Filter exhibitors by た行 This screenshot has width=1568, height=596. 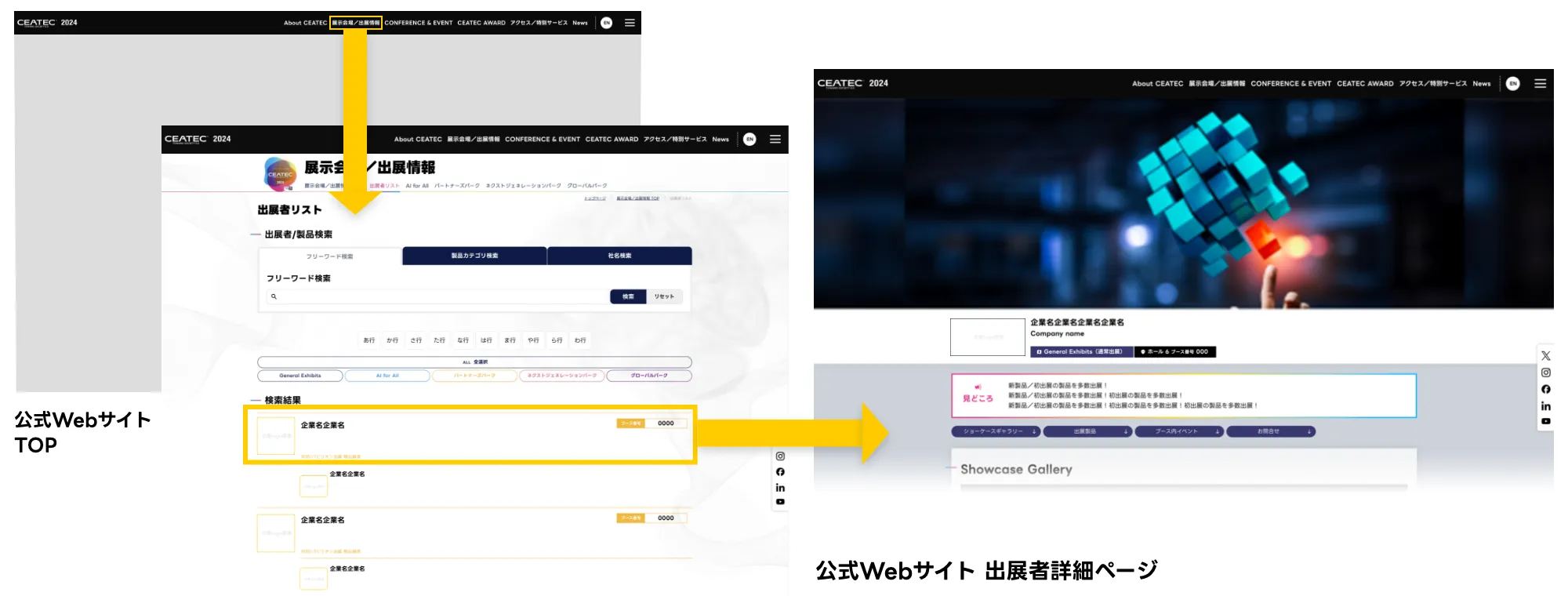pos(440,340)
